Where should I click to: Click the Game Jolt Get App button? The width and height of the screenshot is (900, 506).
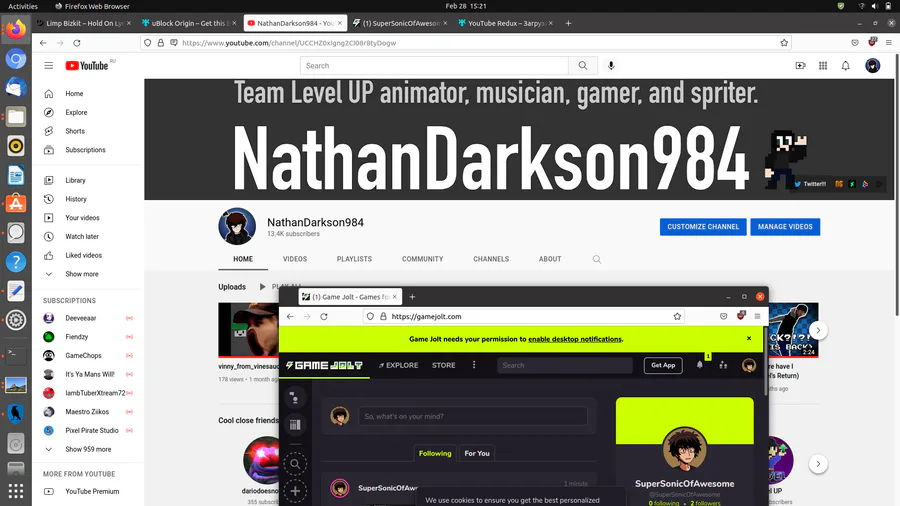(663, 365)
